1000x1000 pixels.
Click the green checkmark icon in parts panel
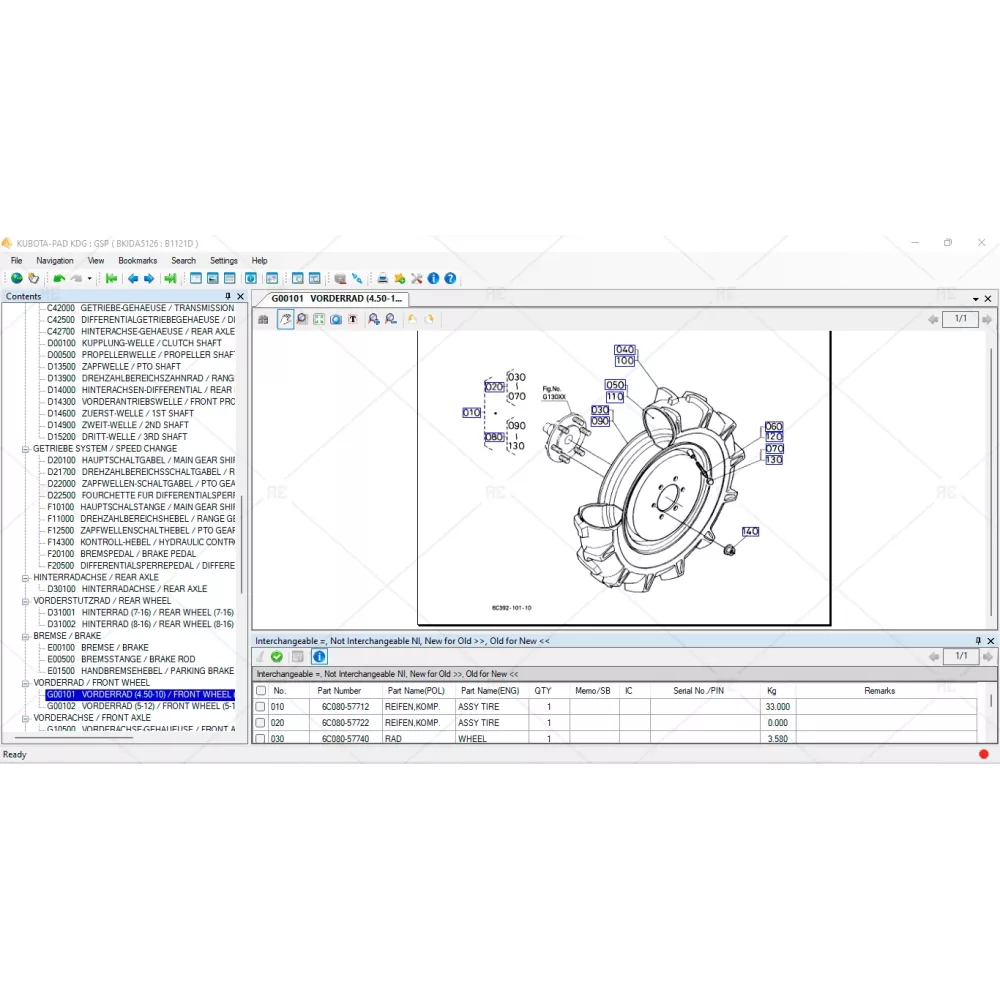pyautogui.click(x=277, y=657)
